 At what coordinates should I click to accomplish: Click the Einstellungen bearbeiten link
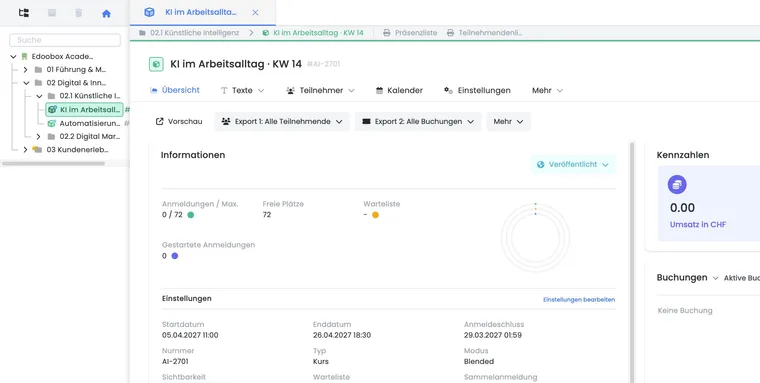tap(579, 300)
